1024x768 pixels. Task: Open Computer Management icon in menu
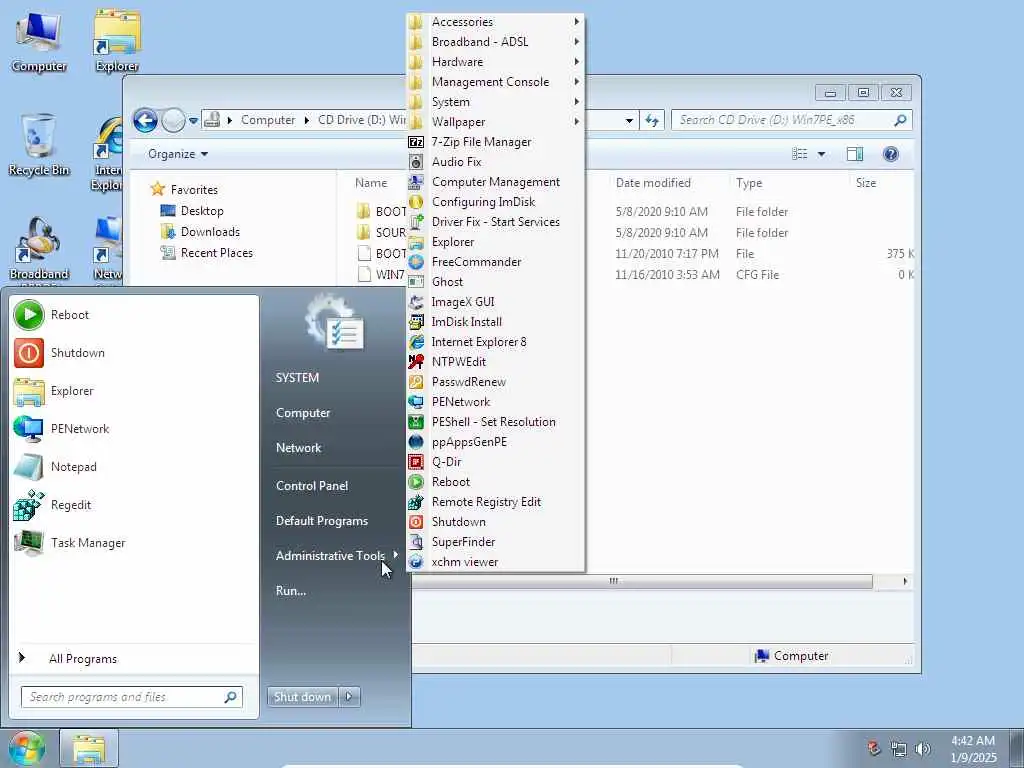416,182
